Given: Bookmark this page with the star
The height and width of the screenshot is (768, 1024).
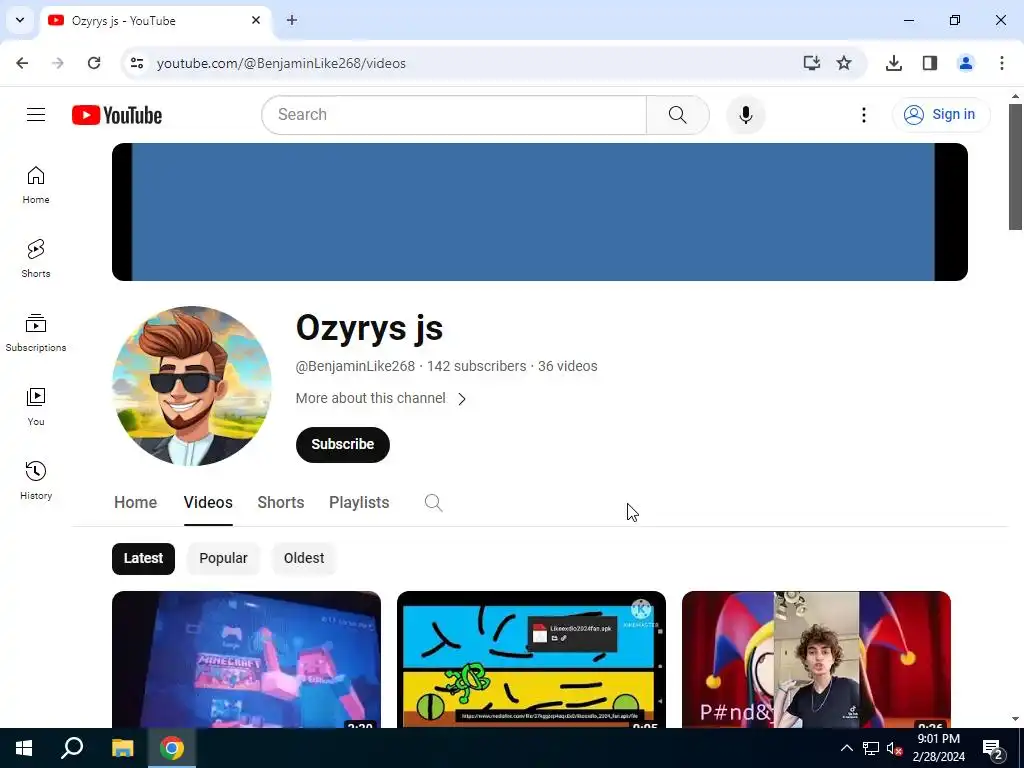Looking at the screenshot, I should tap(844, 63).
